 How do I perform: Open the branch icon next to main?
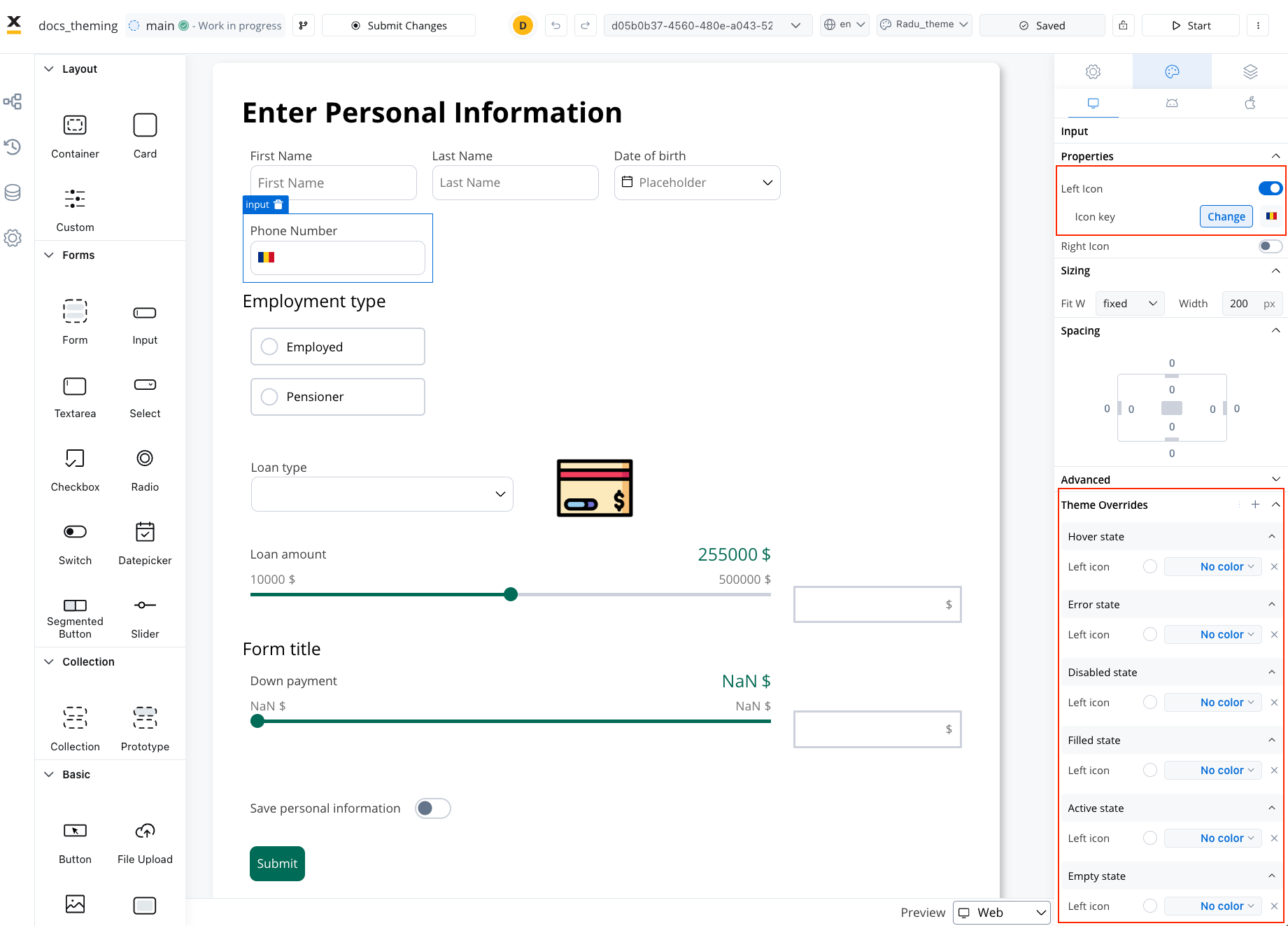pos(303,25)
